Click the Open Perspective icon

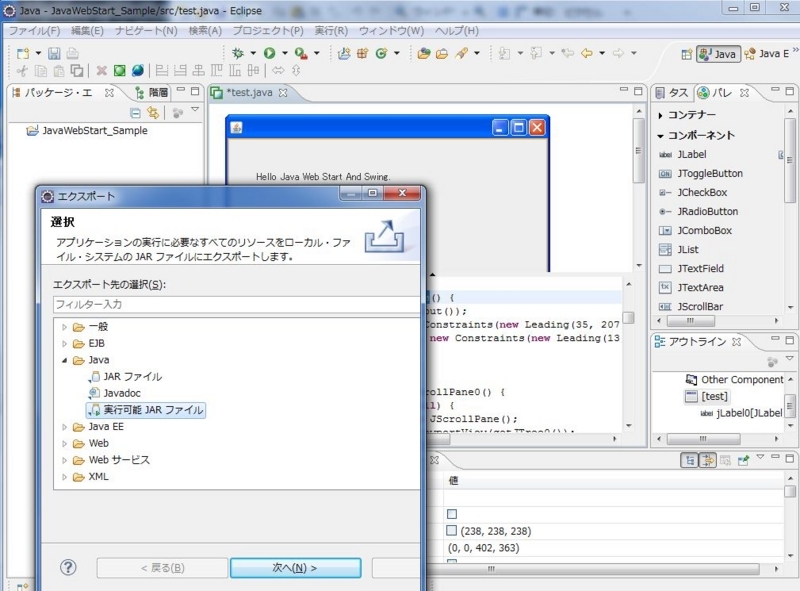coord(687,54)
